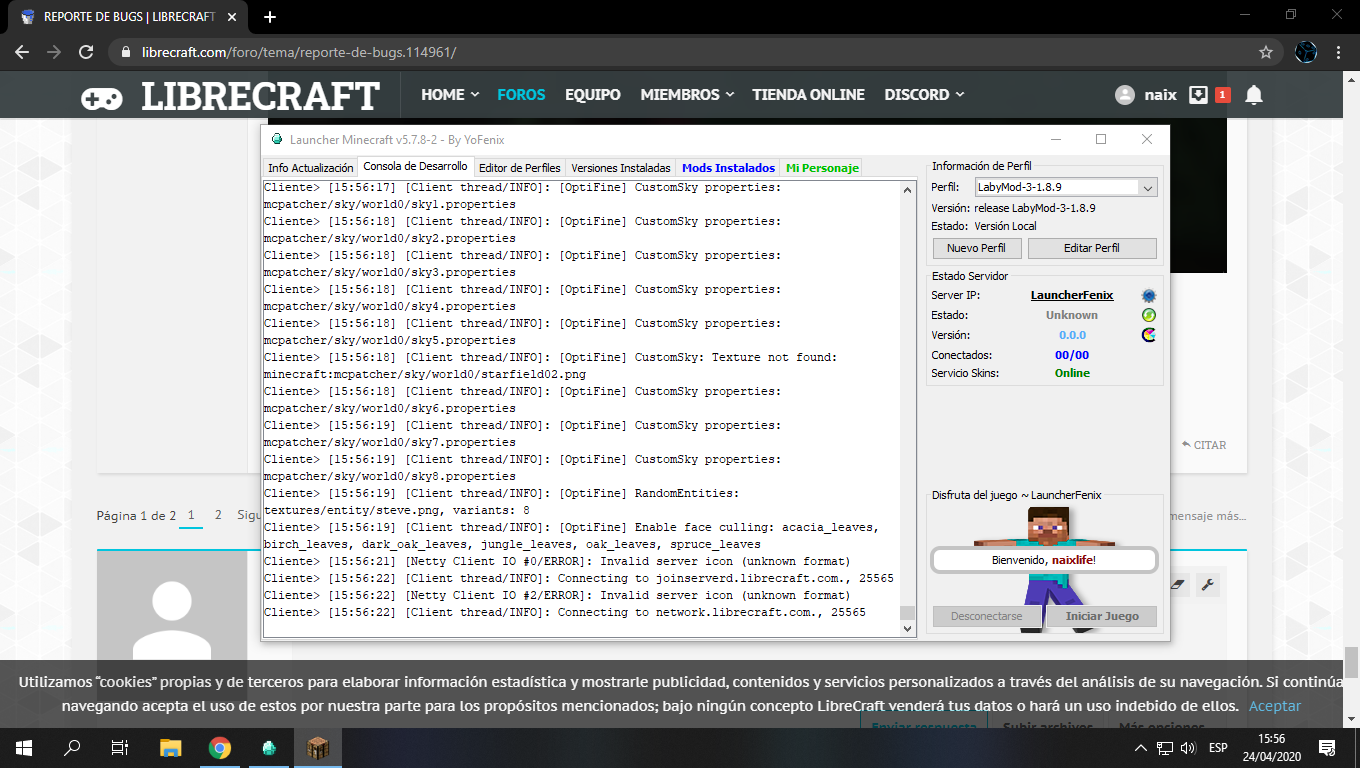Click the launcher's green window title icon
The height and width of the screenshot is (768, 1360).
pyautogui.click(x=277, y=139)
